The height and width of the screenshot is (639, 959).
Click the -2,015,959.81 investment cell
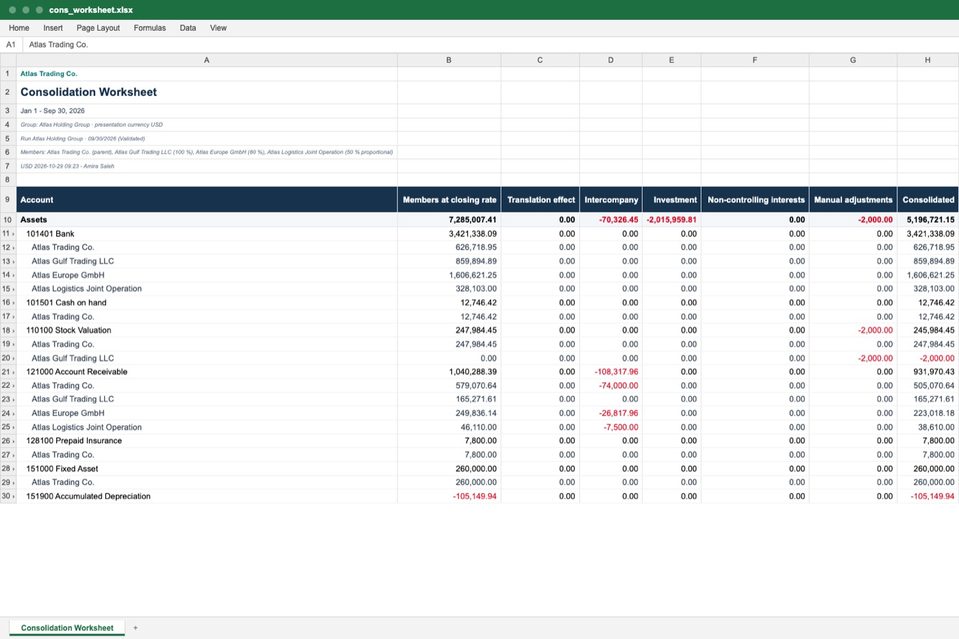672,220
